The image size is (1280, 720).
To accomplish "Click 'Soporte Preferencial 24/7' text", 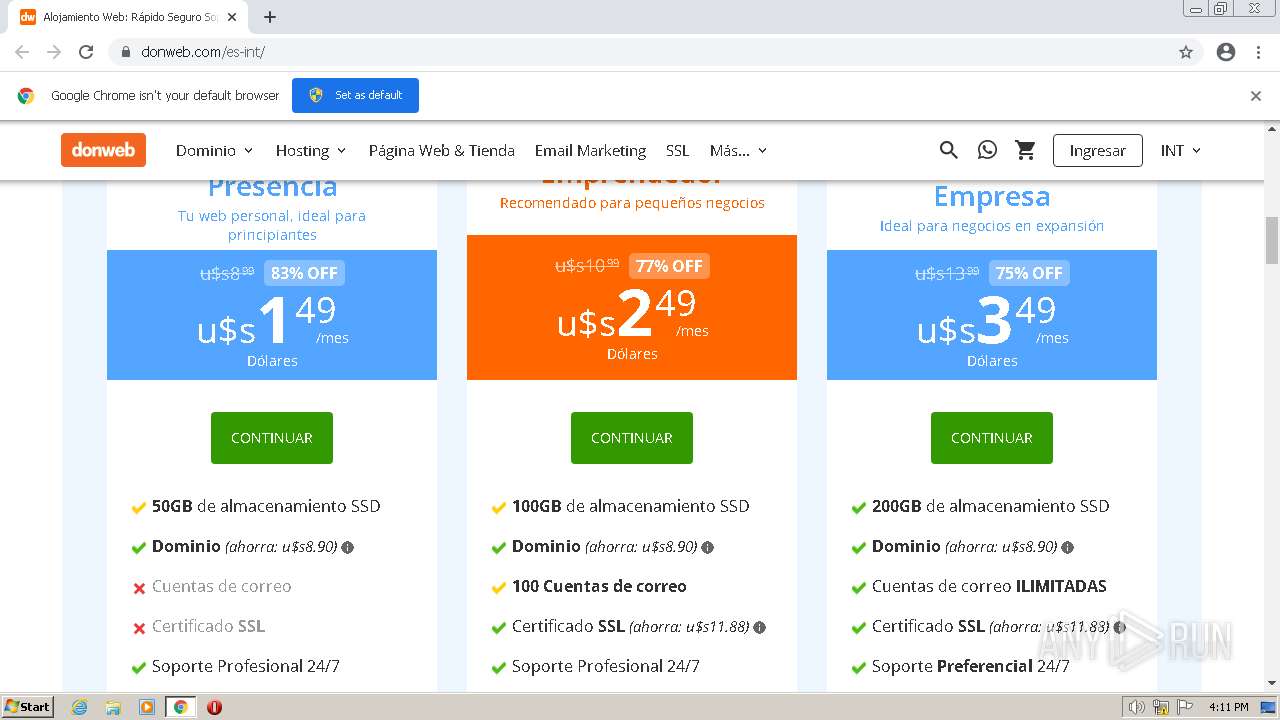I will pos(971,666).
